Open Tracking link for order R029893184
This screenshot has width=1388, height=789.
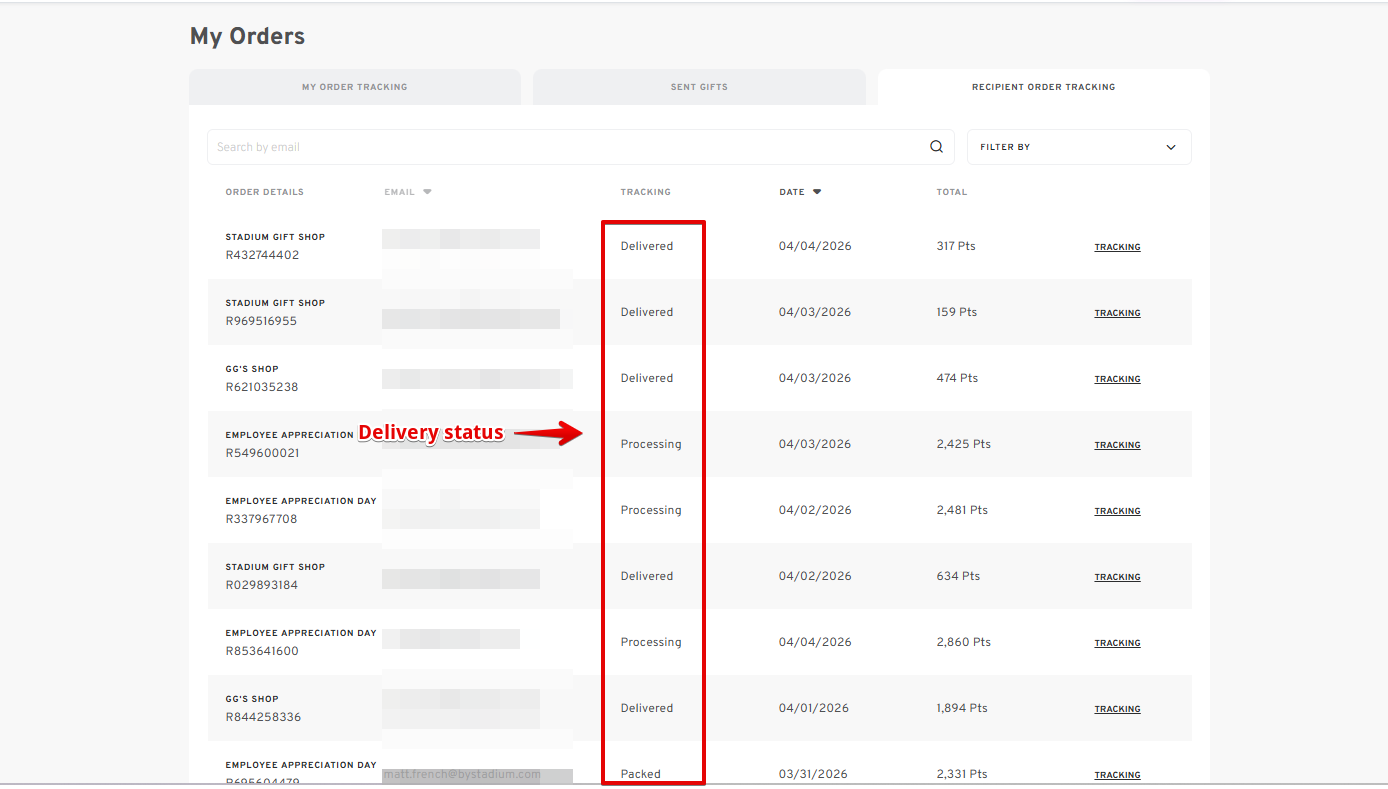tap(1117, 577)
